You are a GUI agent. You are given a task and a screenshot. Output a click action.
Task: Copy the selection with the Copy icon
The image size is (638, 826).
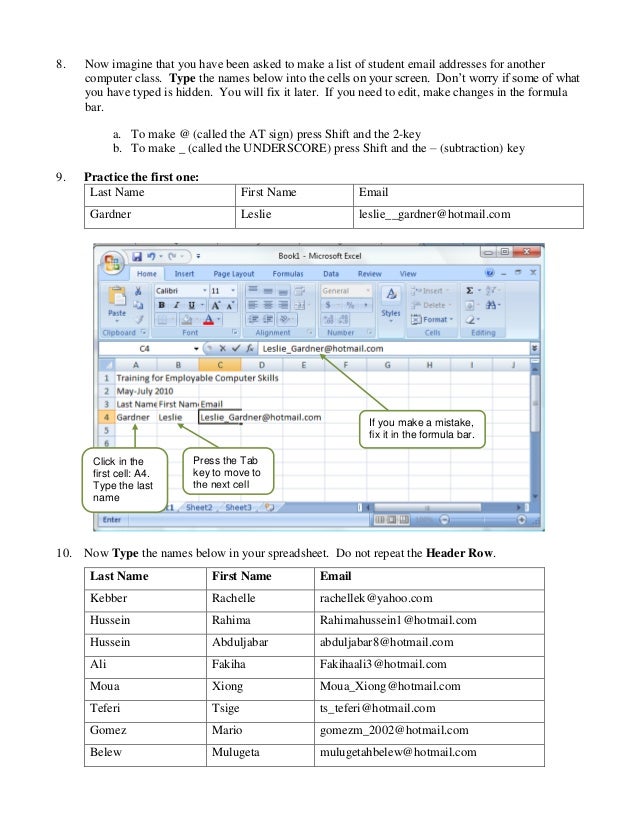138,305
